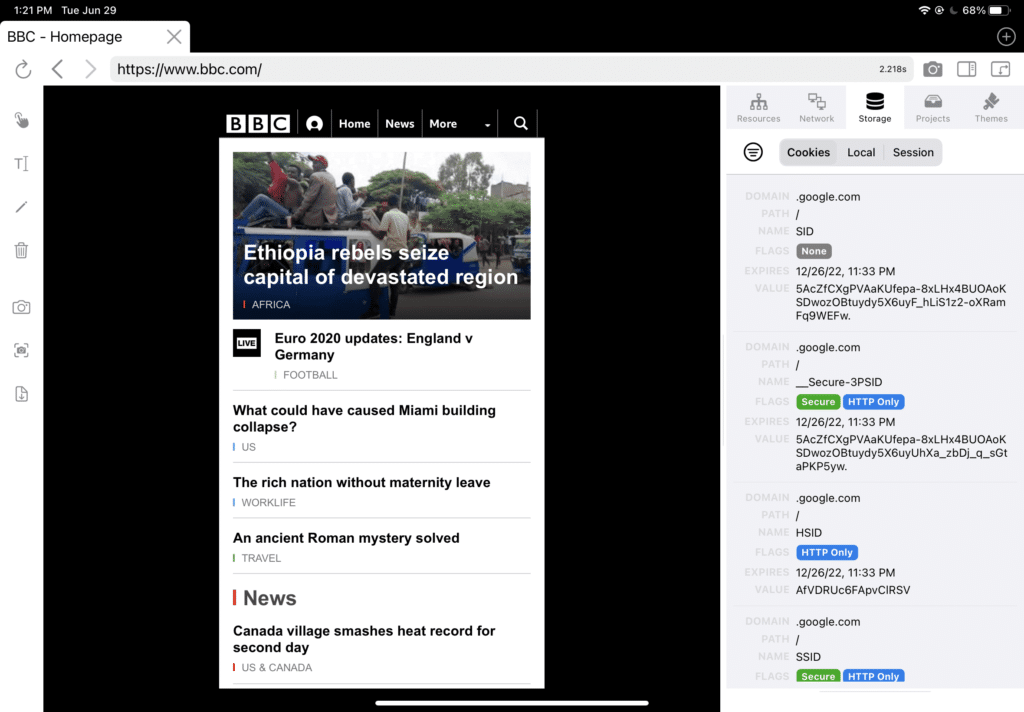Click HTTP Only flag of HSID cookie
Screen dimensions: 1024x712
(x=827, y=553)
